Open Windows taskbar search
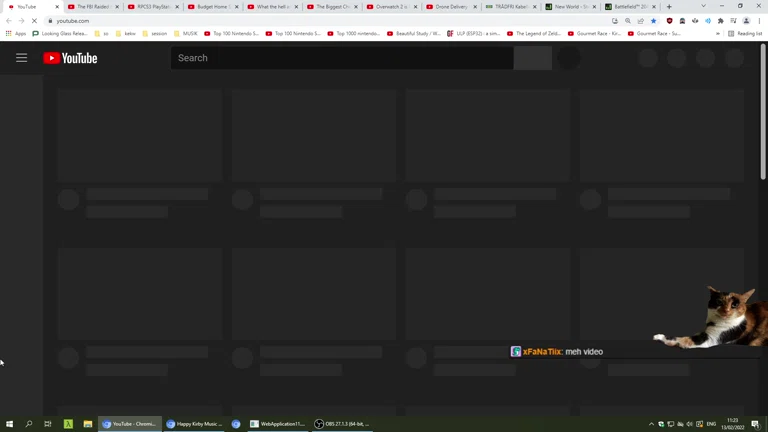 pyautogui.click(x=28, y=424)
